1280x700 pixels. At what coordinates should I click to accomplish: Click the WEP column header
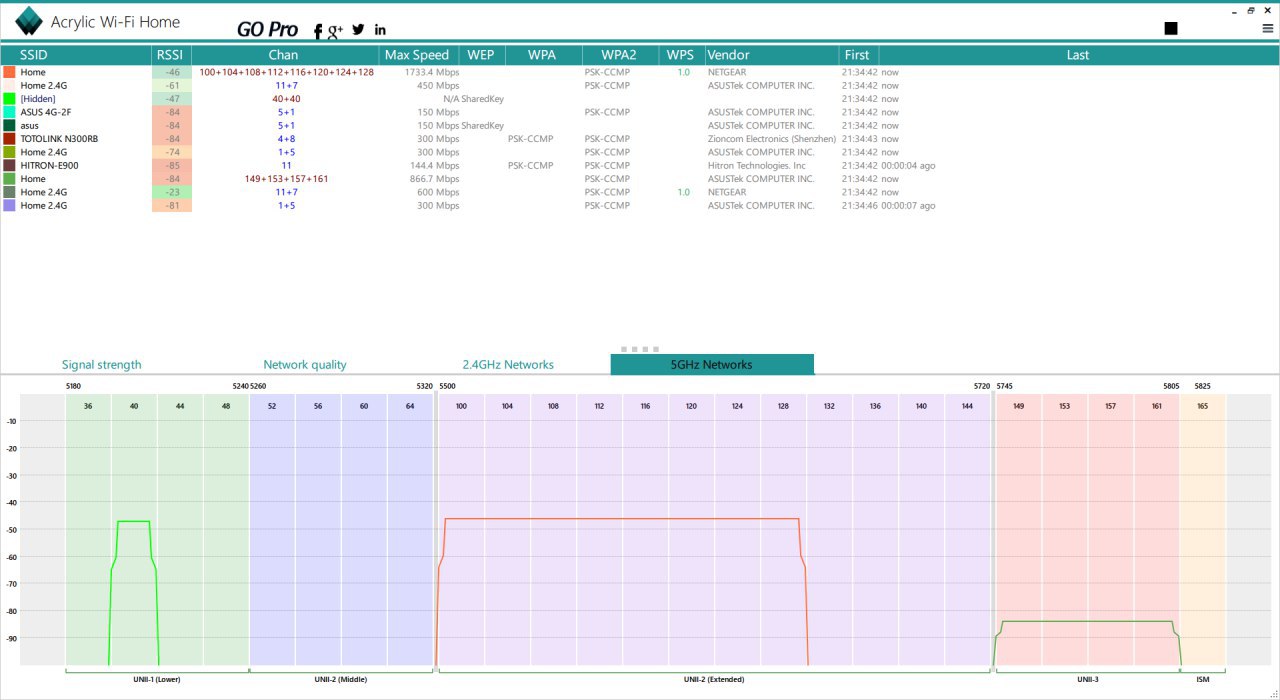point(481,55)
